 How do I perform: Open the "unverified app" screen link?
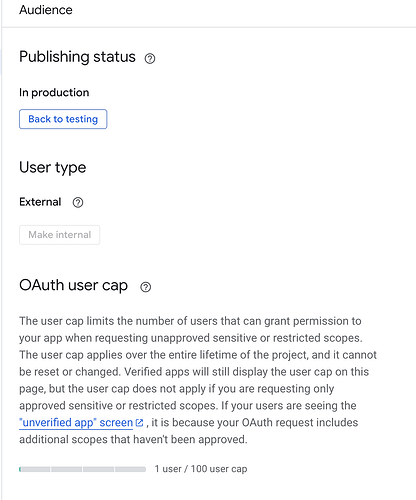(76, 423)
